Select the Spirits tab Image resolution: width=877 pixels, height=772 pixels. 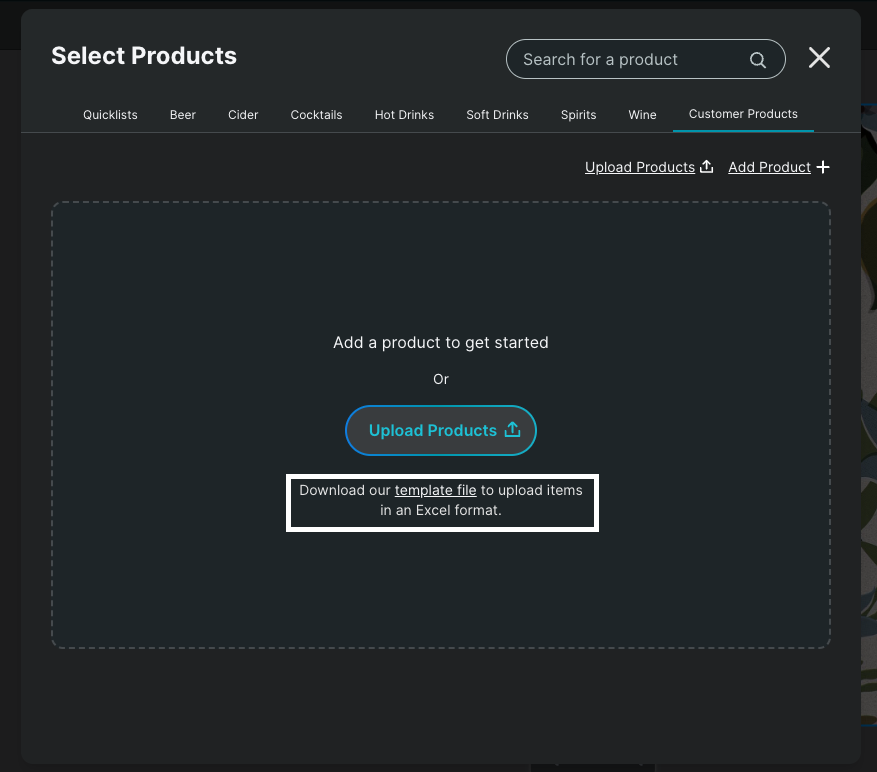tap(578, 115)
